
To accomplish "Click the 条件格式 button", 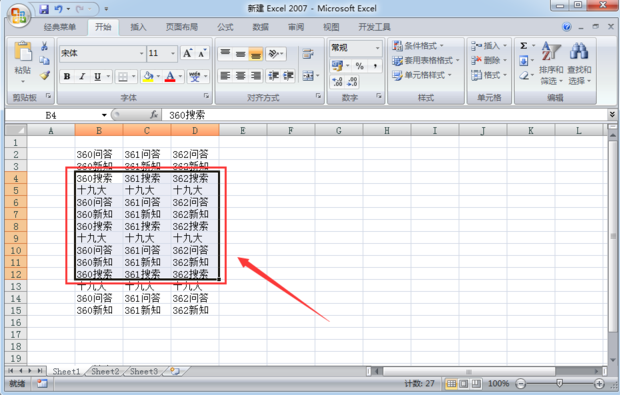I will pyautogui.click(x=418, y=46).
